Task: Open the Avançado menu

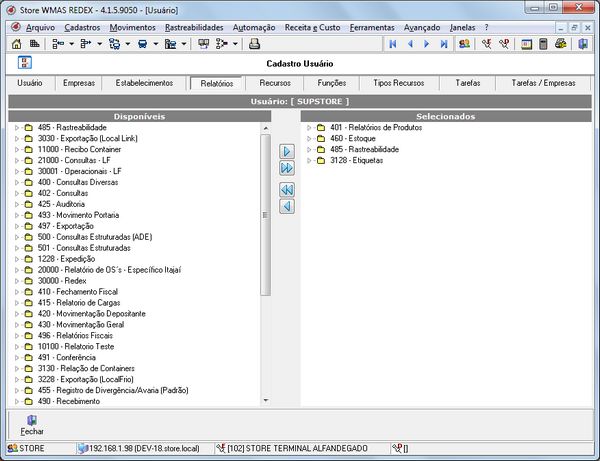Action: pos(422,28)
